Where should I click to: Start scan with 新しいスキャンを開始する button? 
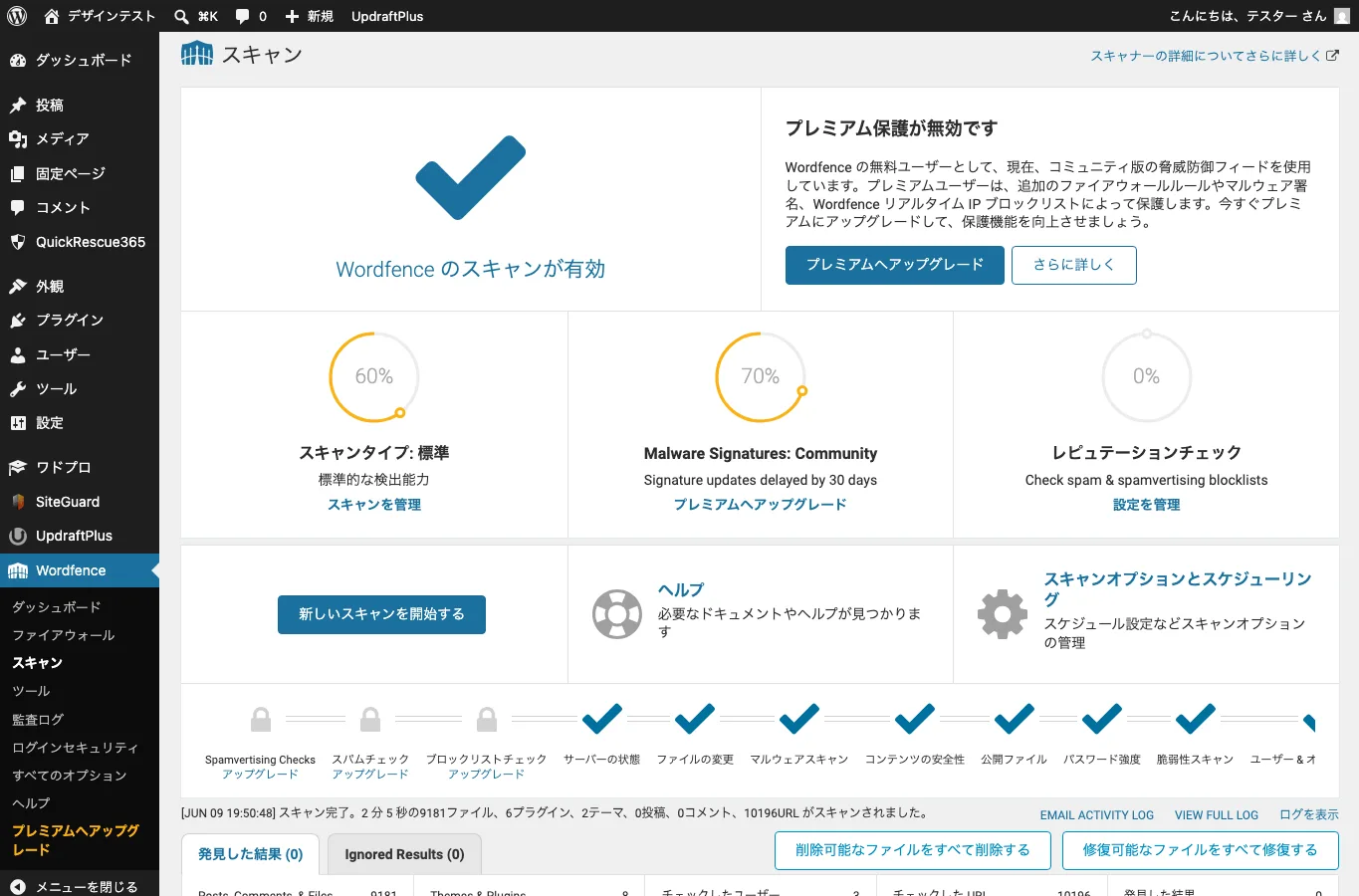pyautogui.click(x=381, y=614)
